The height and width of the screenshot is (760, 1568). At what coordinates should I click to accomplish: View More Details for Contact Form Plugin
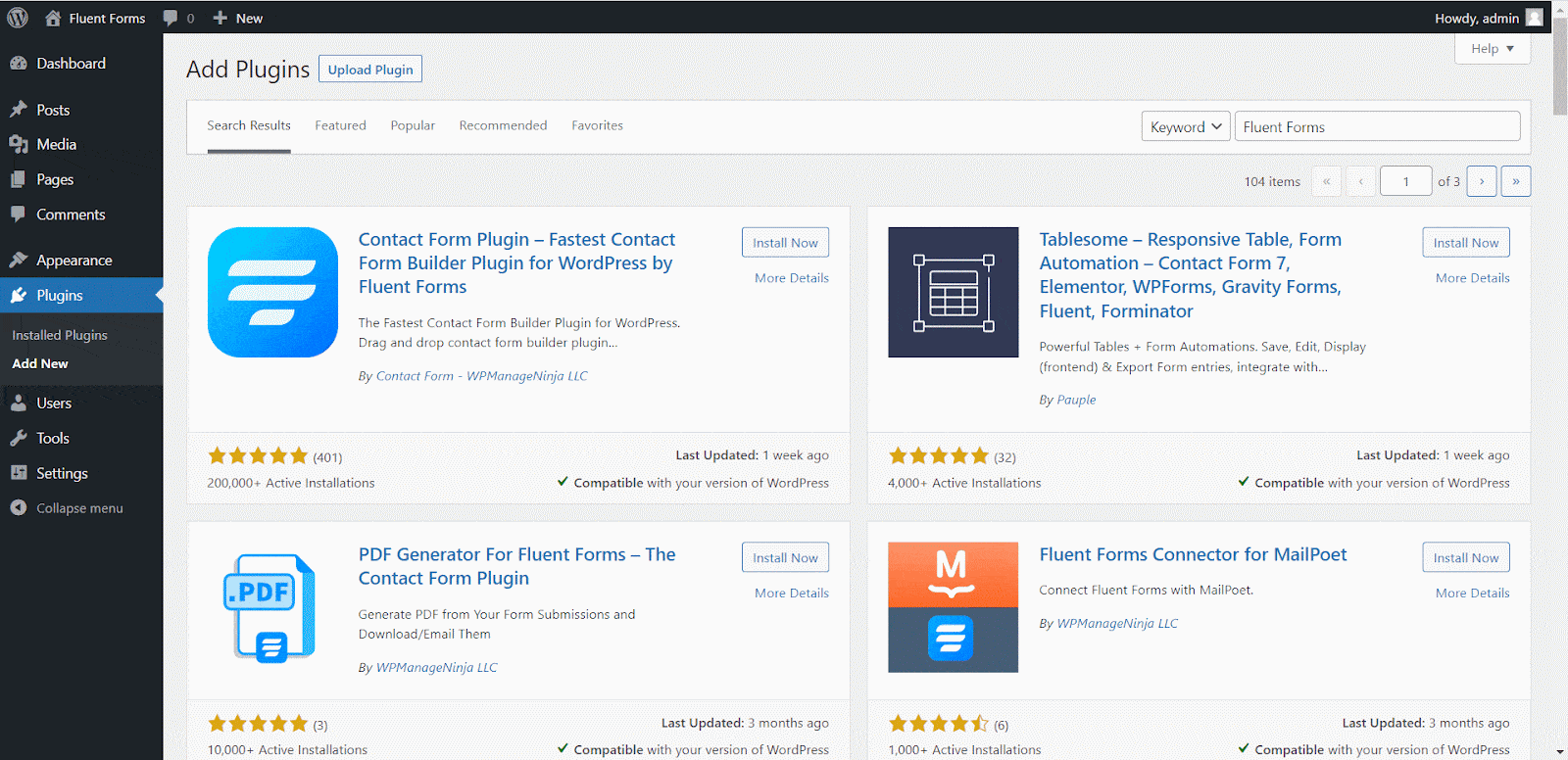(792, 278)
